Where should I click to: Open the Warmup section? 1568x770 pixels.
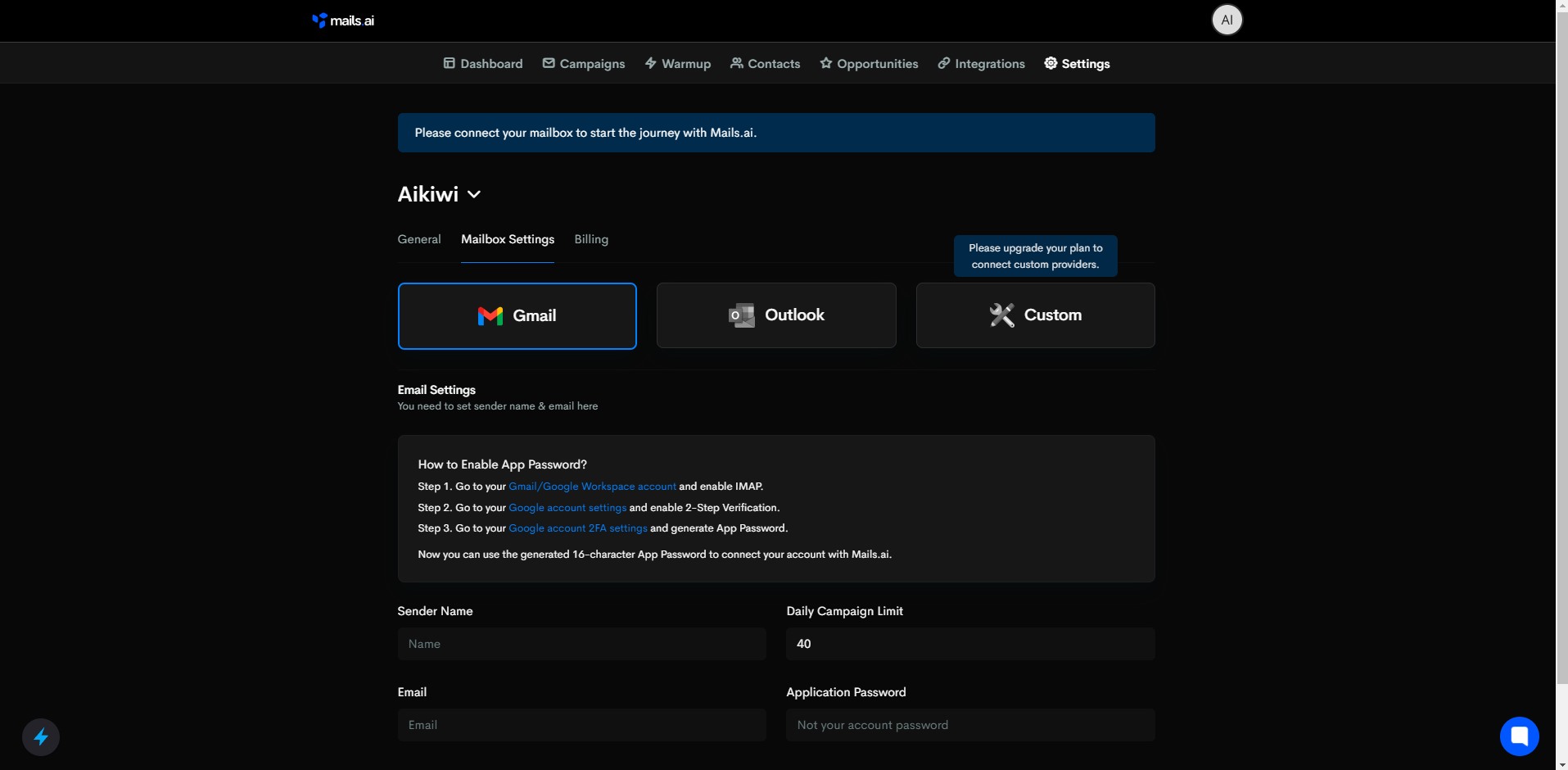click(x=678, y=63)
